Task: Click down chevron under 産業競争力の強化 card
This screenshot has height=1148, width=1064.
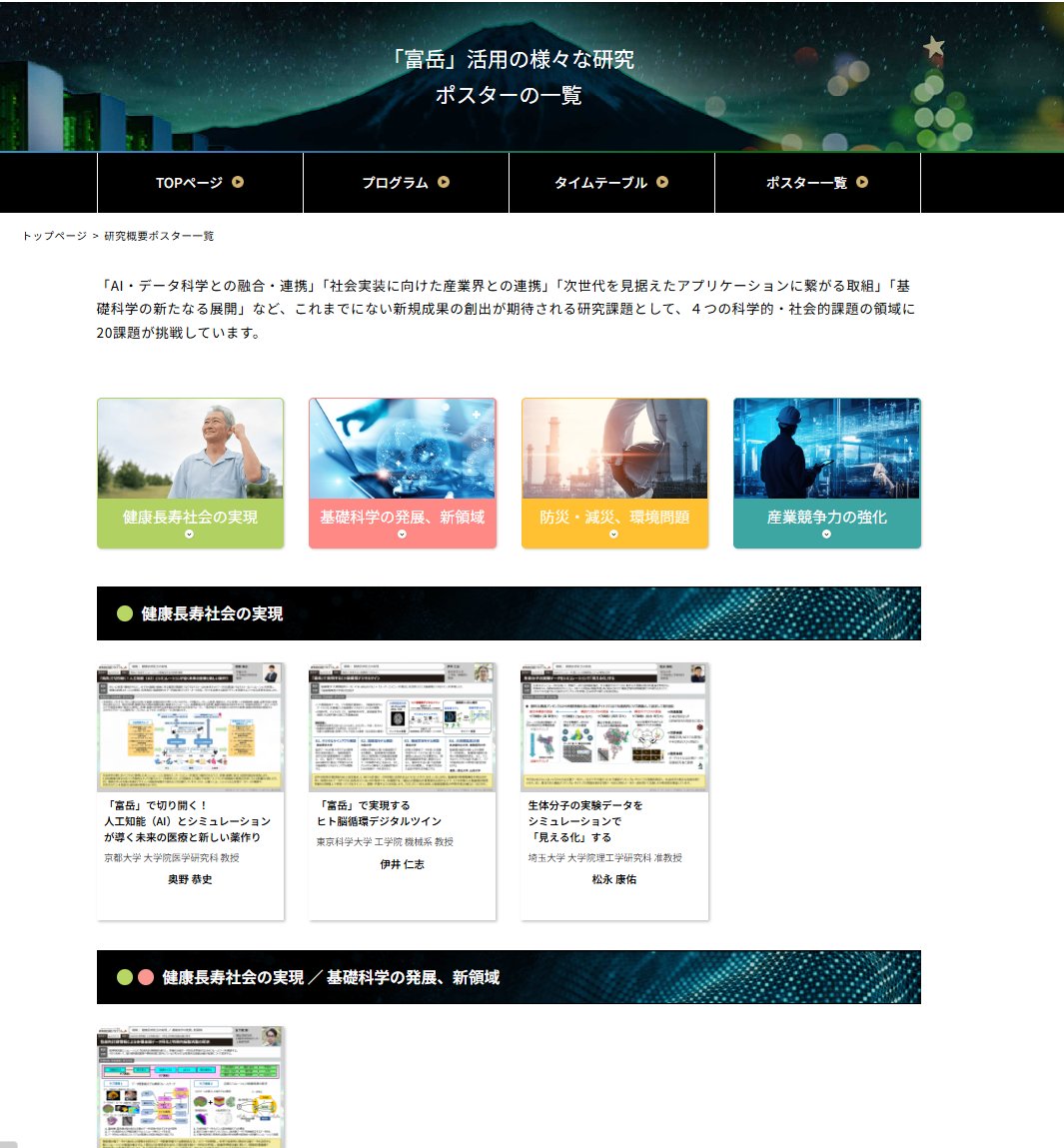Action: 827,535
